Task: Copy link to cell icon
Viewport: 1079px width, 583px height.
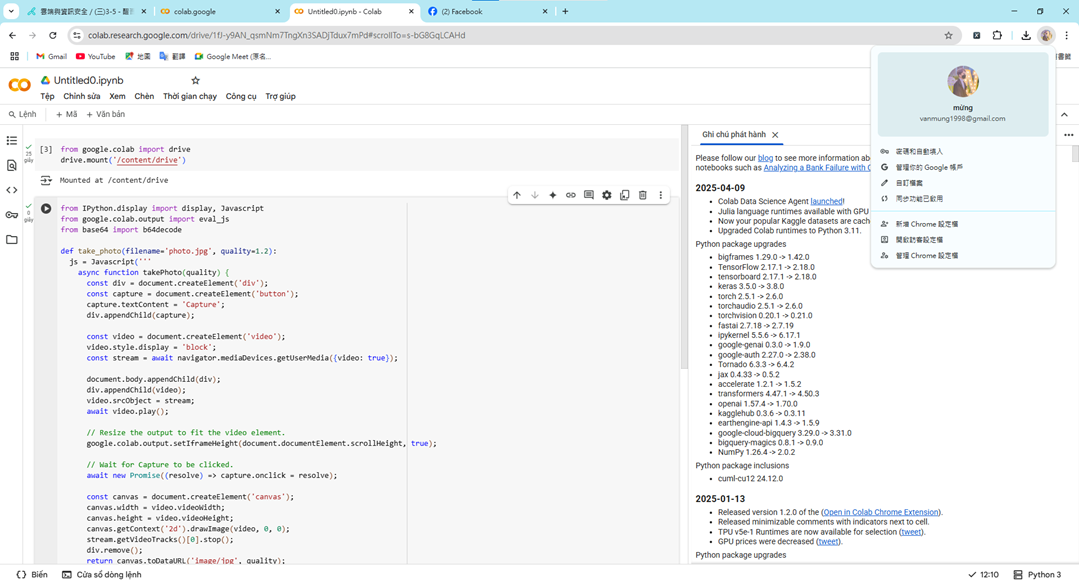Action: [x=570, y=195]
